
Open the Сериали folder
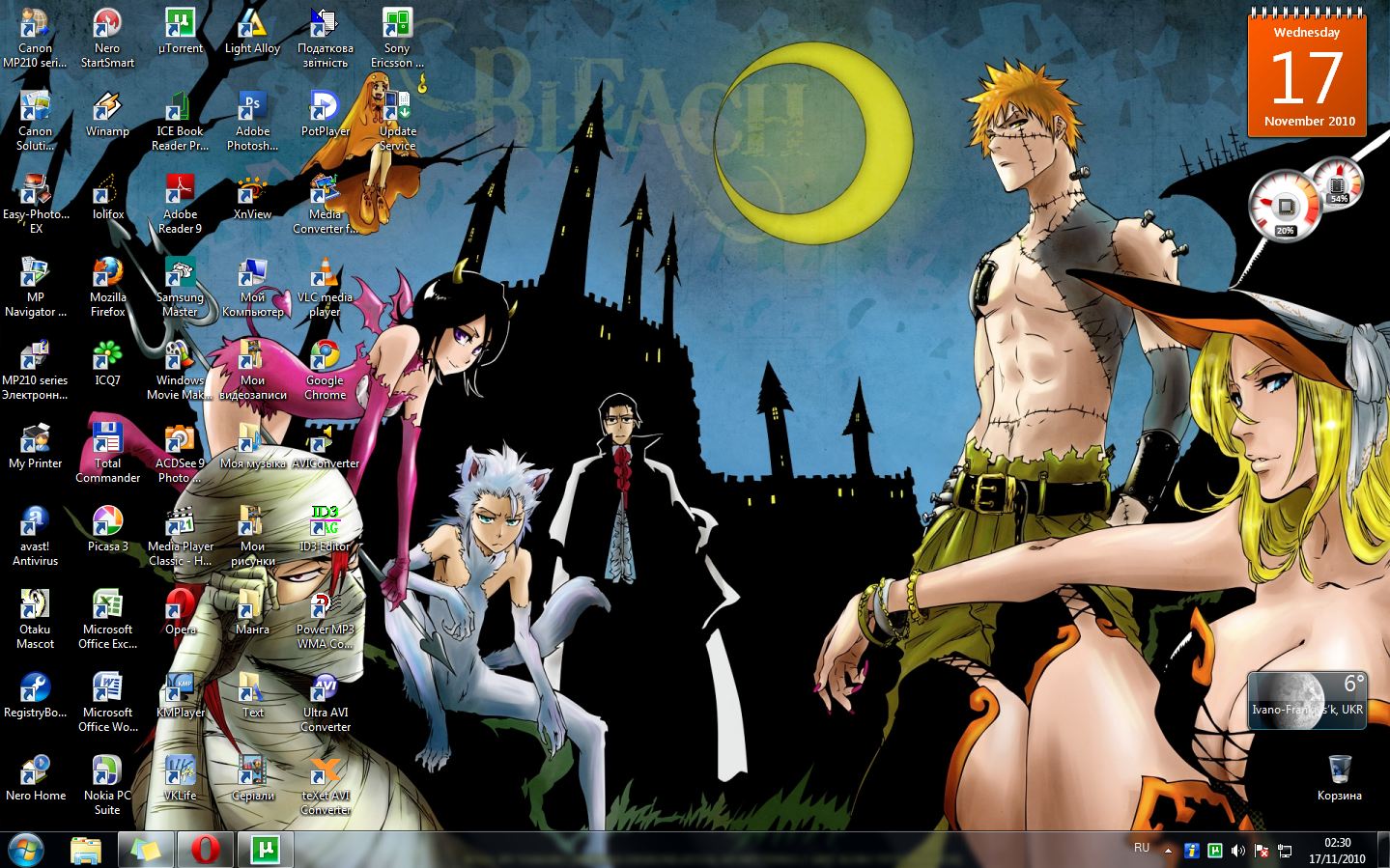click(x=252, y=778)
